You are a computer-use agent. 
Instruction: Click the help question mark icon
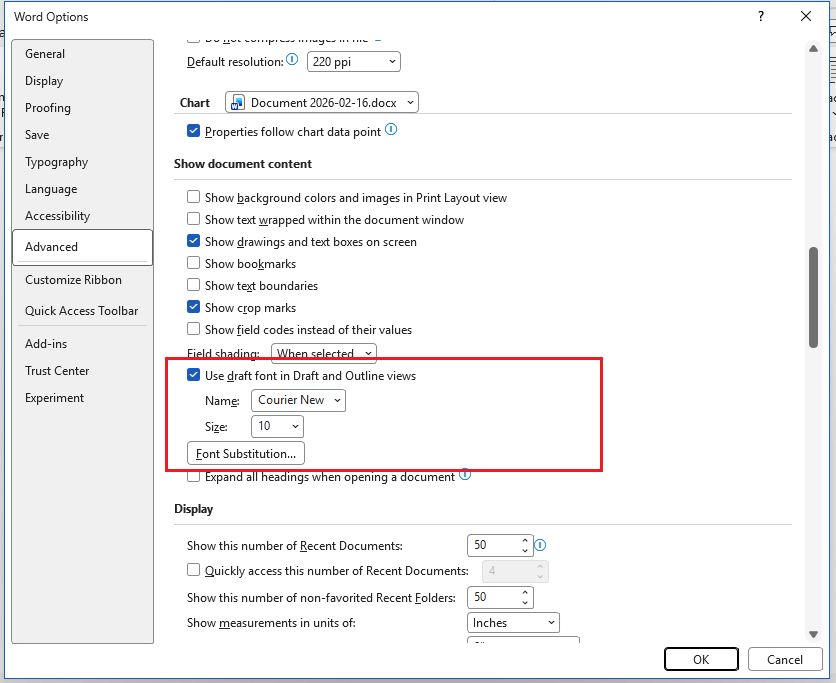pyautogui.click(x=761, y=17)
